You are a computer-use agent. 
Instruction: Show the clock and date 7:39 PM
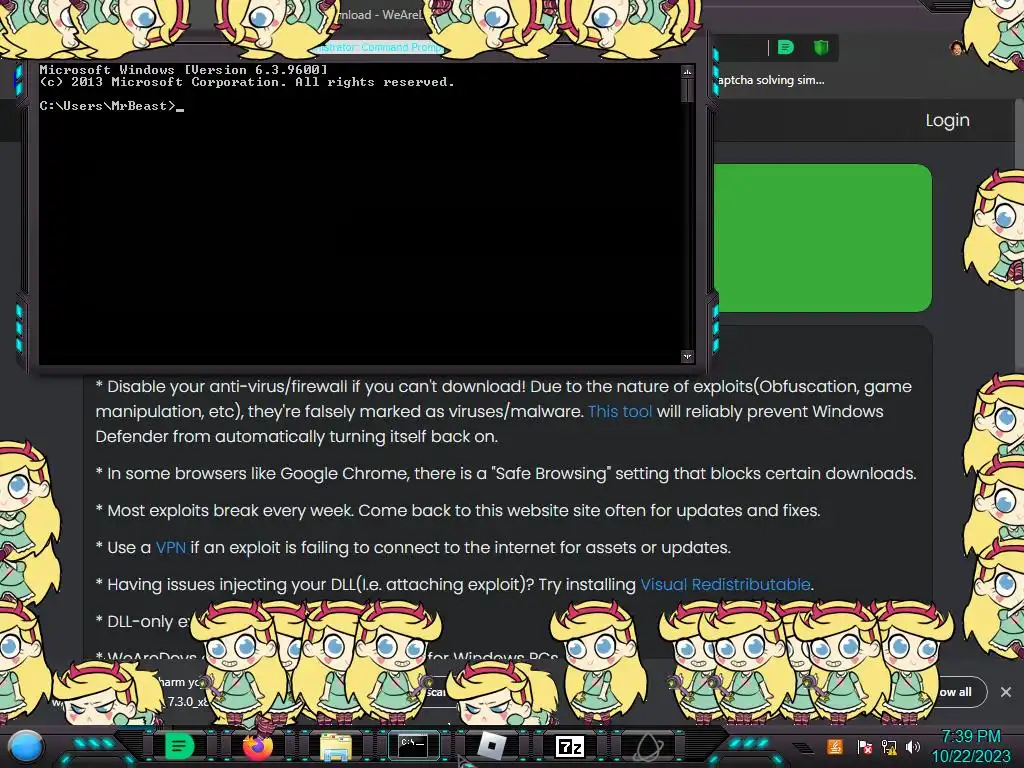click(x=970, y=746)
